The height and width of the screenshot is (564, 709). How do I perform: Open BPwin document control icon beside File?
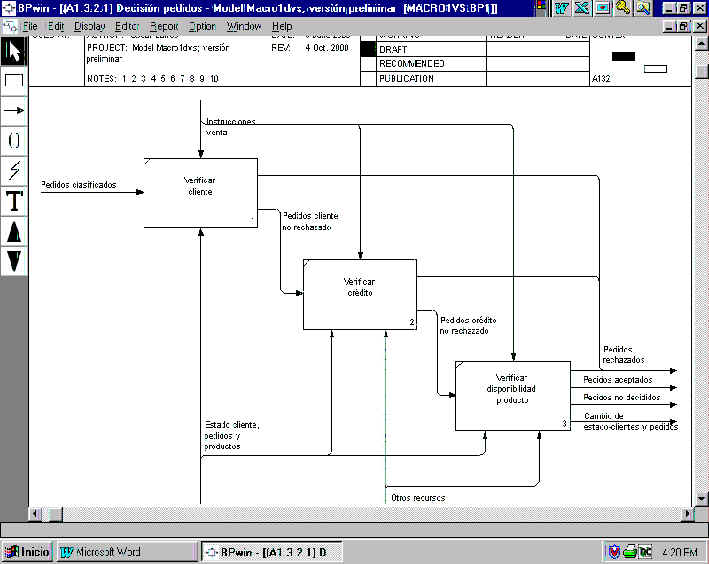[9, 26]
